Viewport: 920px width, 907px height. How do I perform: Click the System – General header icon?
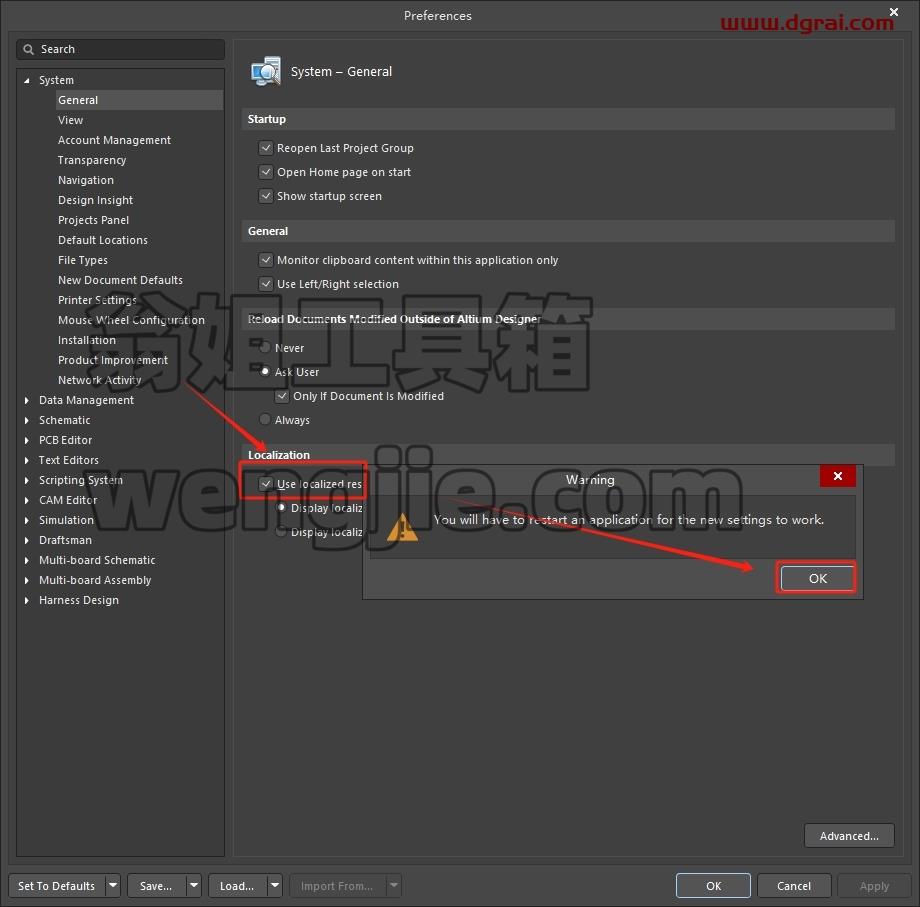(266, 72)
